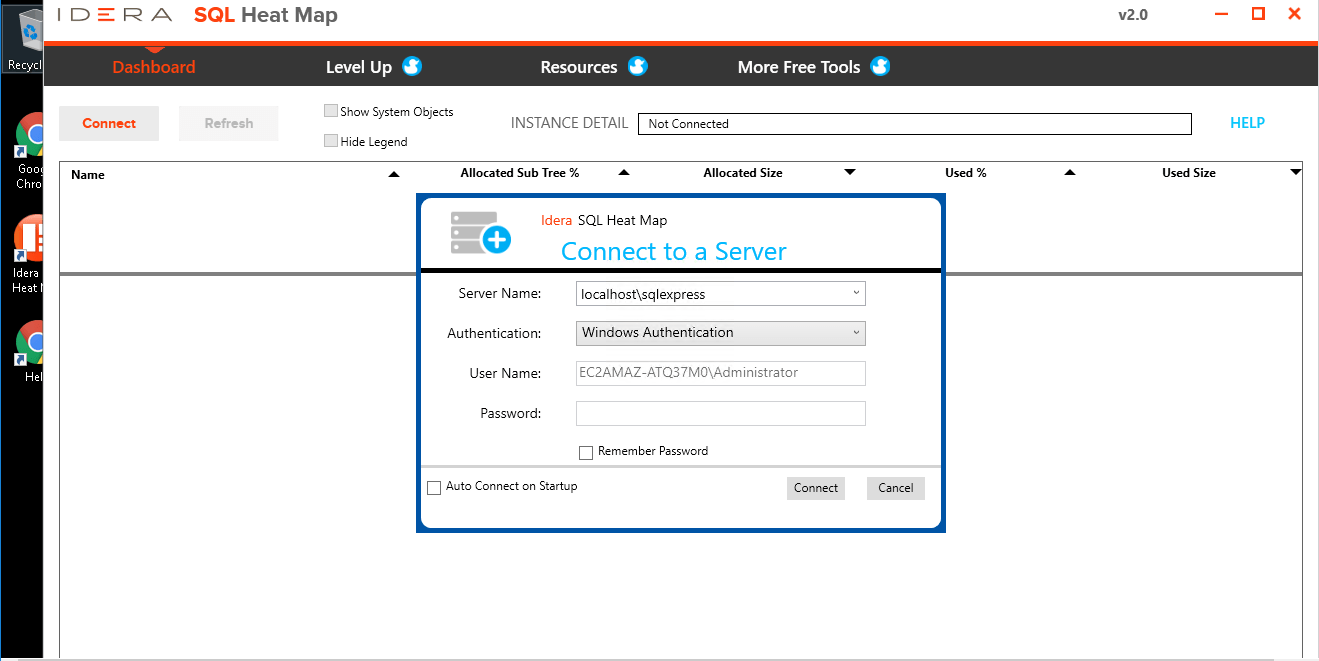Sort by Allocated Size column arrow
This screenshot has height=661, width=1319.
click(850, 173)
